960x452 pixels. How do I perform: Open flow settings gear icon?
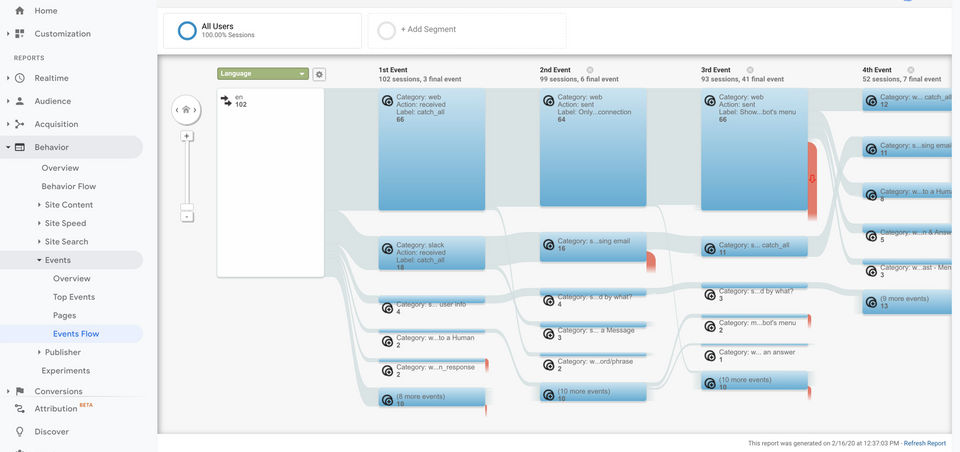[x=319, y=74]
